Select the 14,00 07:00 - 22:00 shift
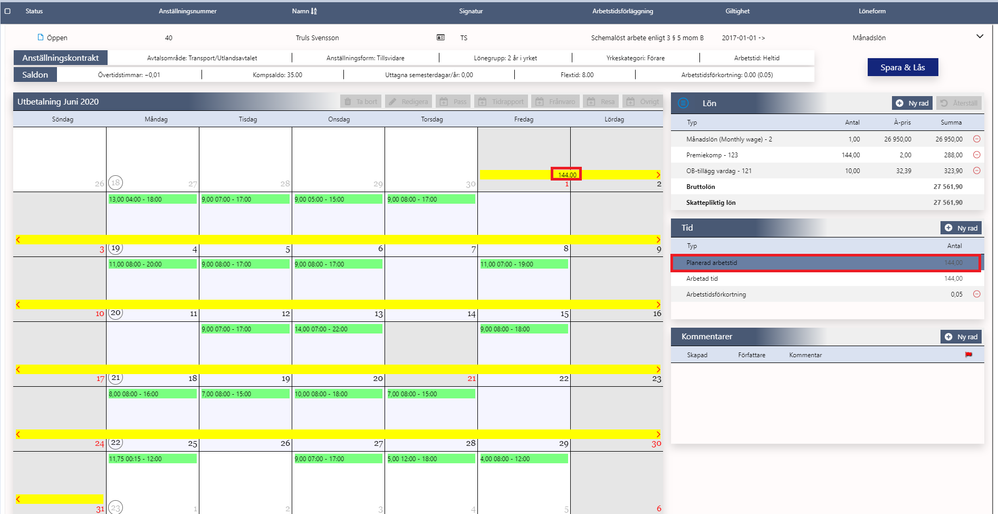Viewport: 998px width, 514px height. (338, 329)
